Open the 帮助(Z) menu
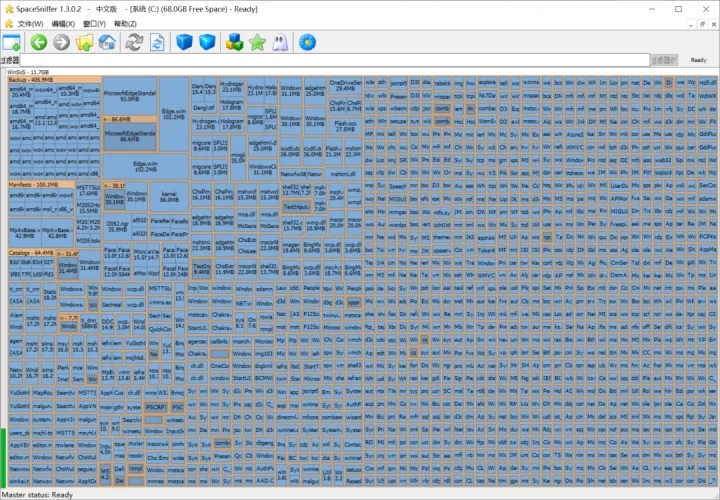720x500 pixels. 125,23
